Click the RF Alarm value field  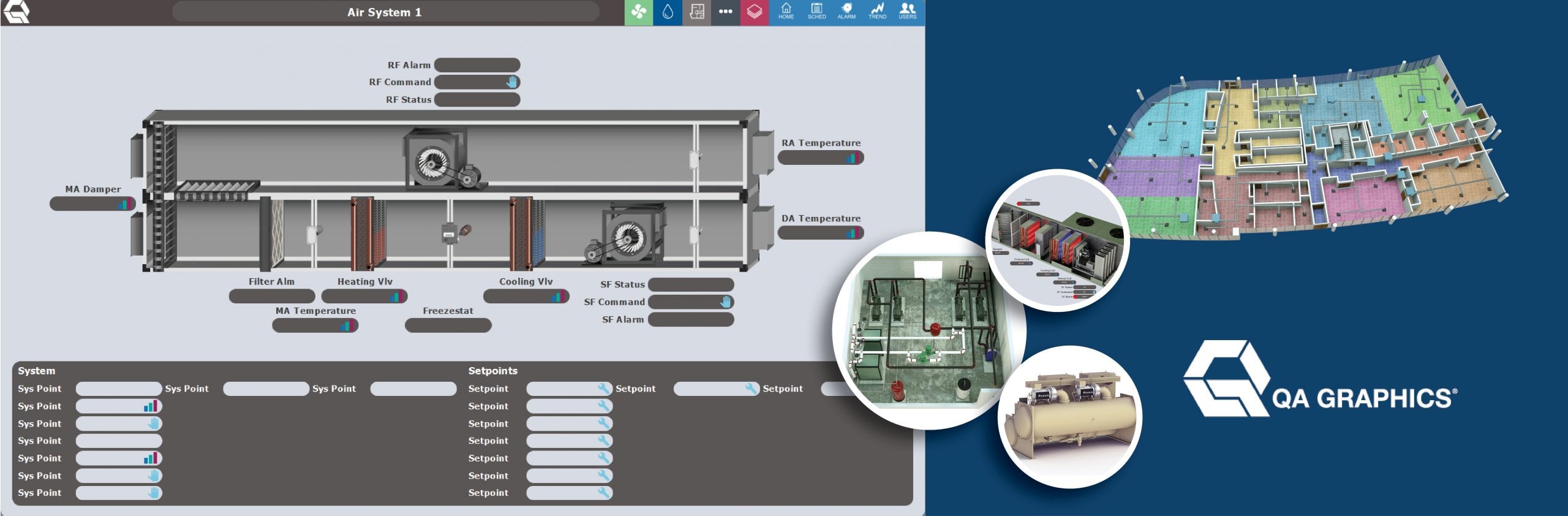pyautogui.click(x=477, y=65)
